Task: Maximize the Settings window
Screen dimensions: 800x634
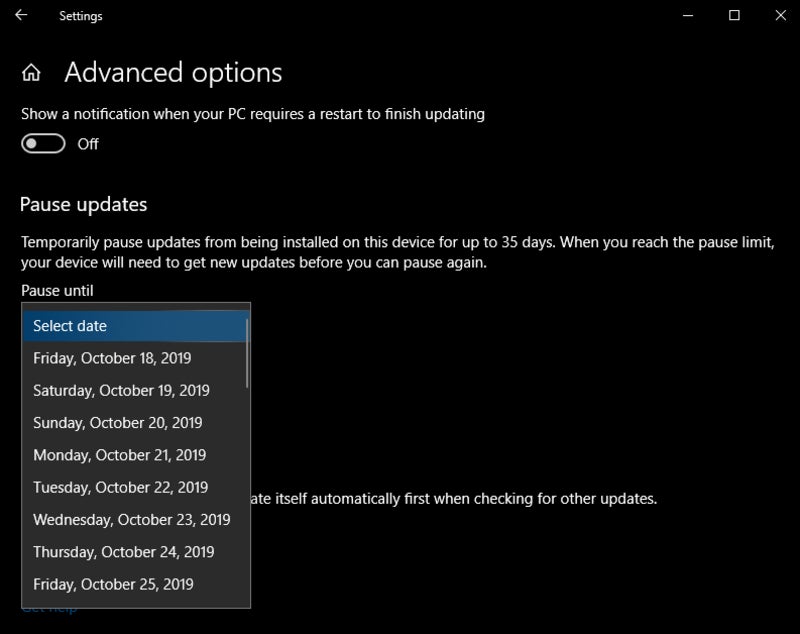Action: [x=734, y=15]
